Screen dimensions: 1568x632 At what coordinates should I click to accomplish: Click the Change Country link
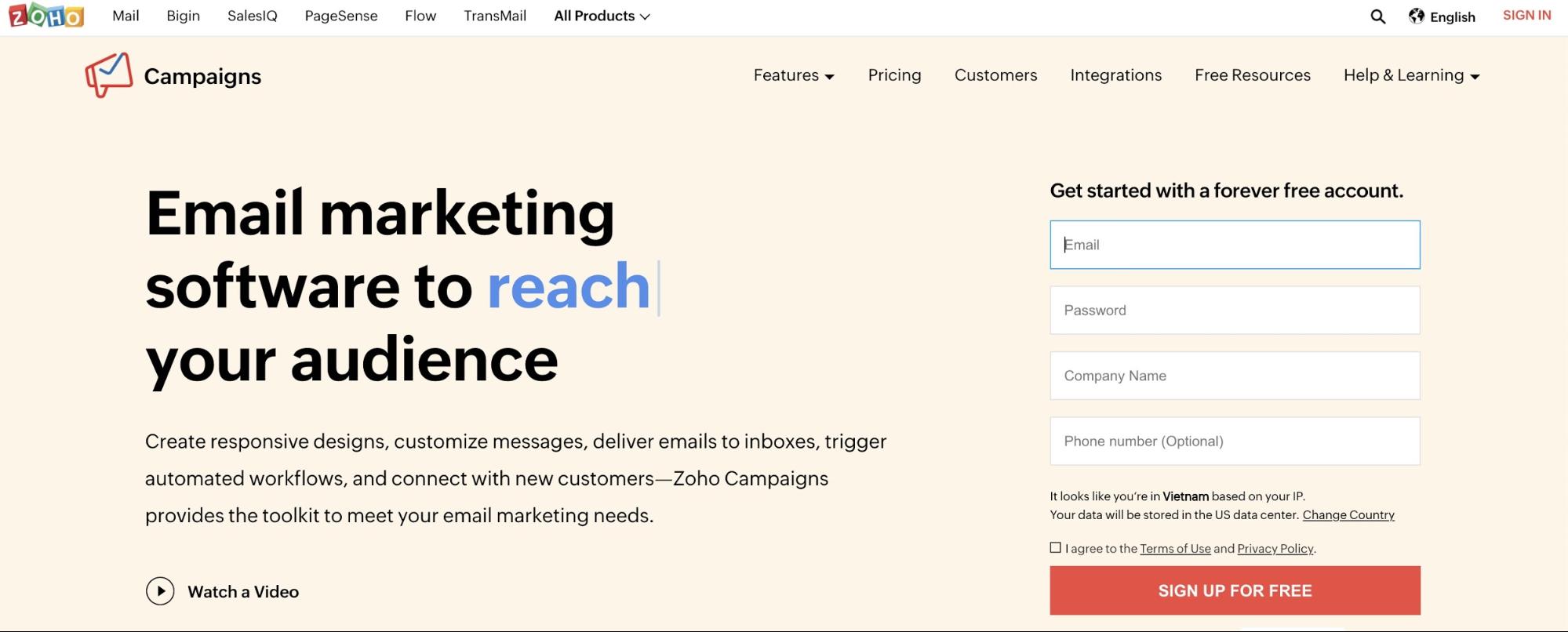[1348, 515]
